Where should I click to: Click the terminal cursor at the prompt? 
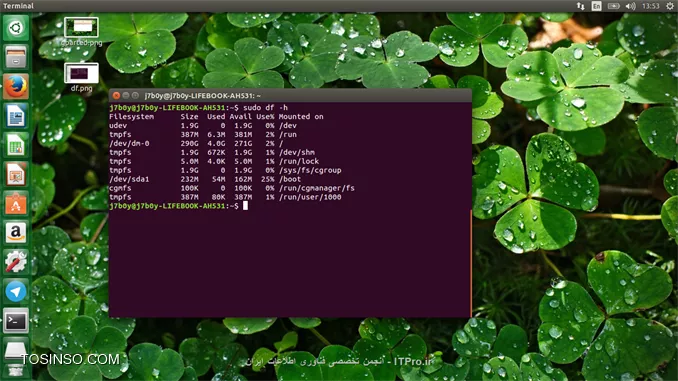(245, 206)
